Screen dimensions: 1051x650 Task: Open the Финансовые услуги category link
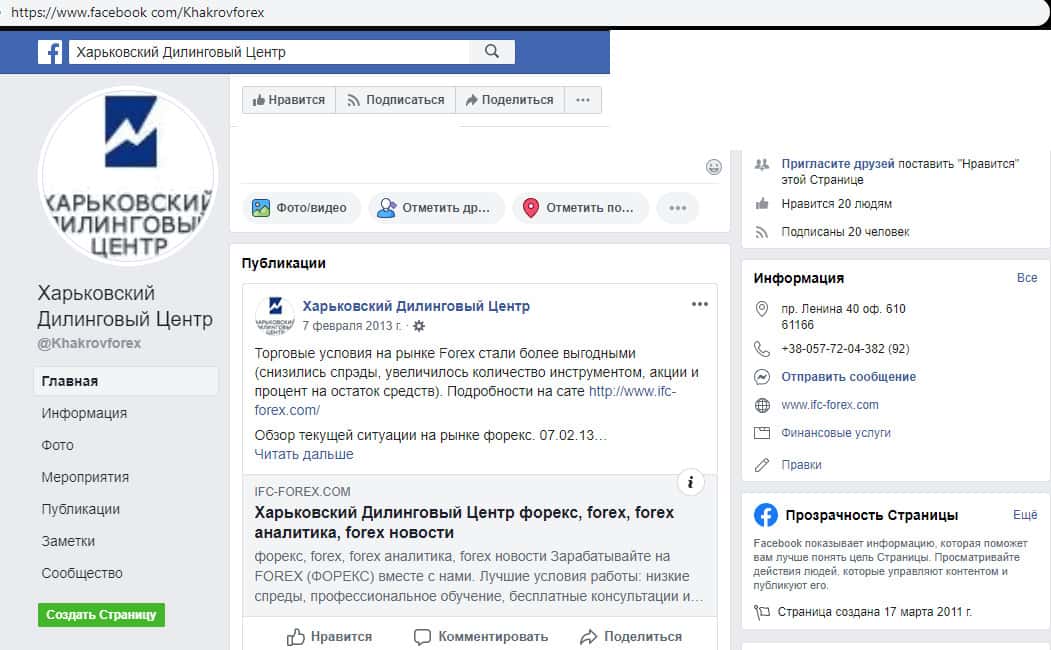pos(836,434)
